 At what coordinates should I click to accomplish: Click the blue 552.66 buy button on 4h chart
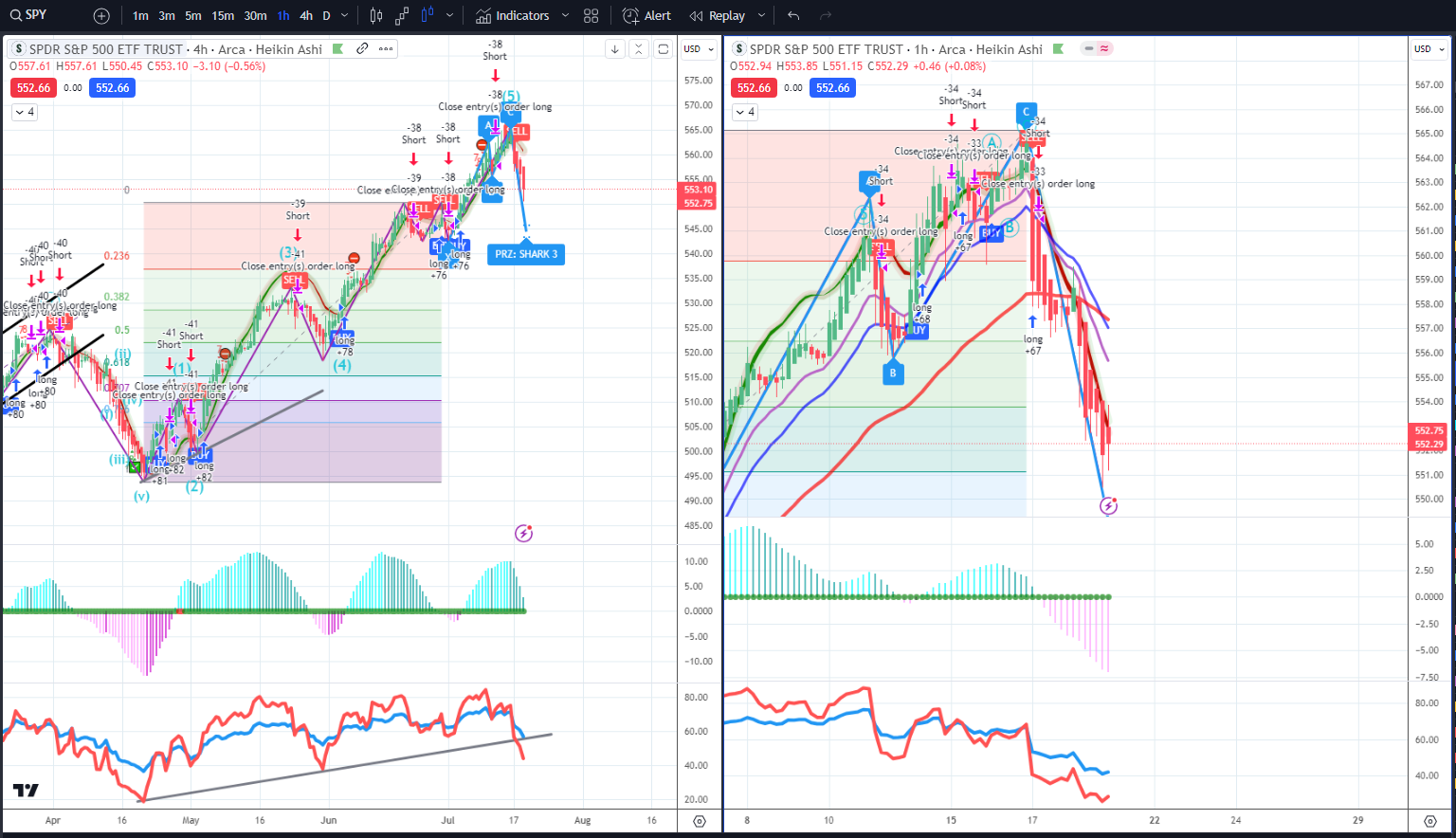(113, 88)
